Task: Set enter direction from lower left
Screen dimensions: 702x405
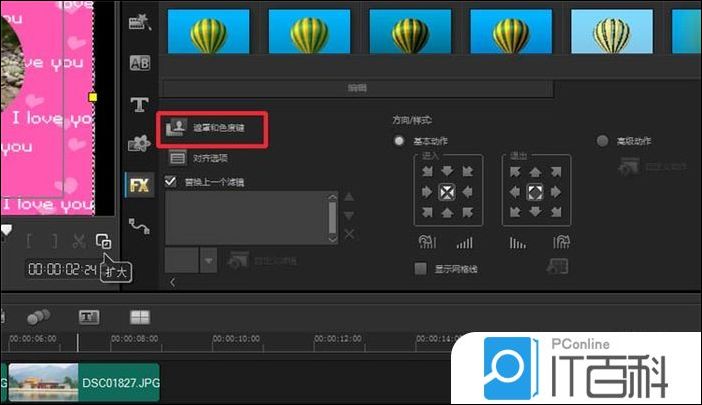Action: (x=427, y=212)
